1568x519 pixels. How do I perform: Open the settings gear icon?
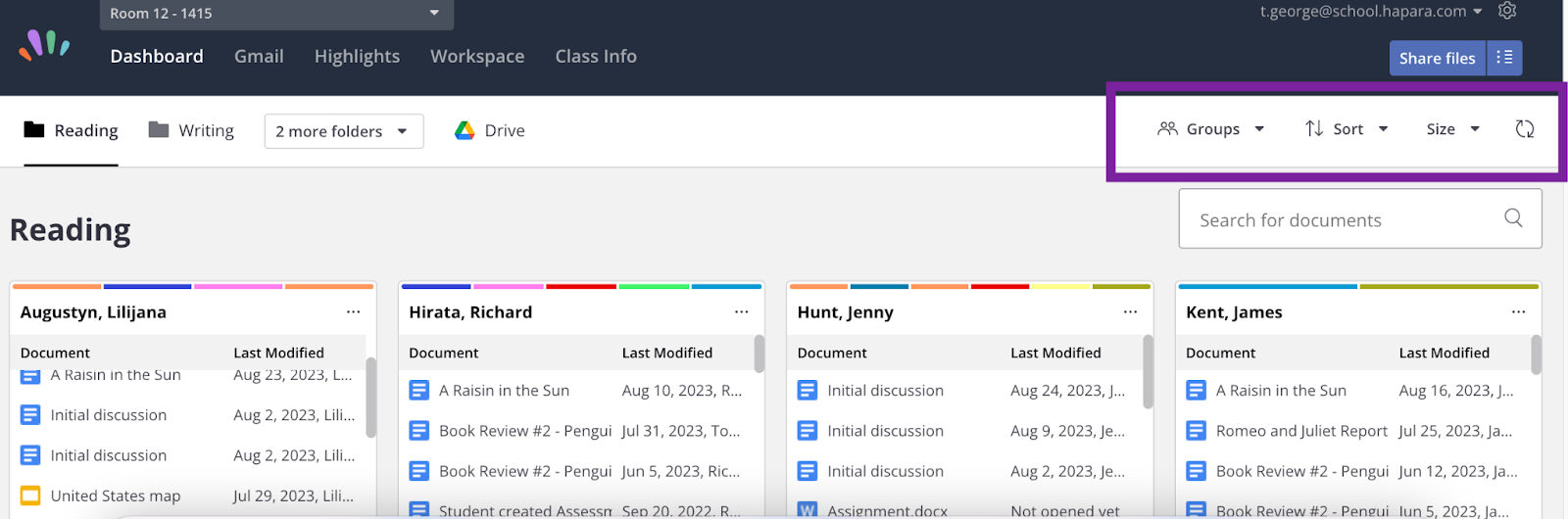(1507, 11)
